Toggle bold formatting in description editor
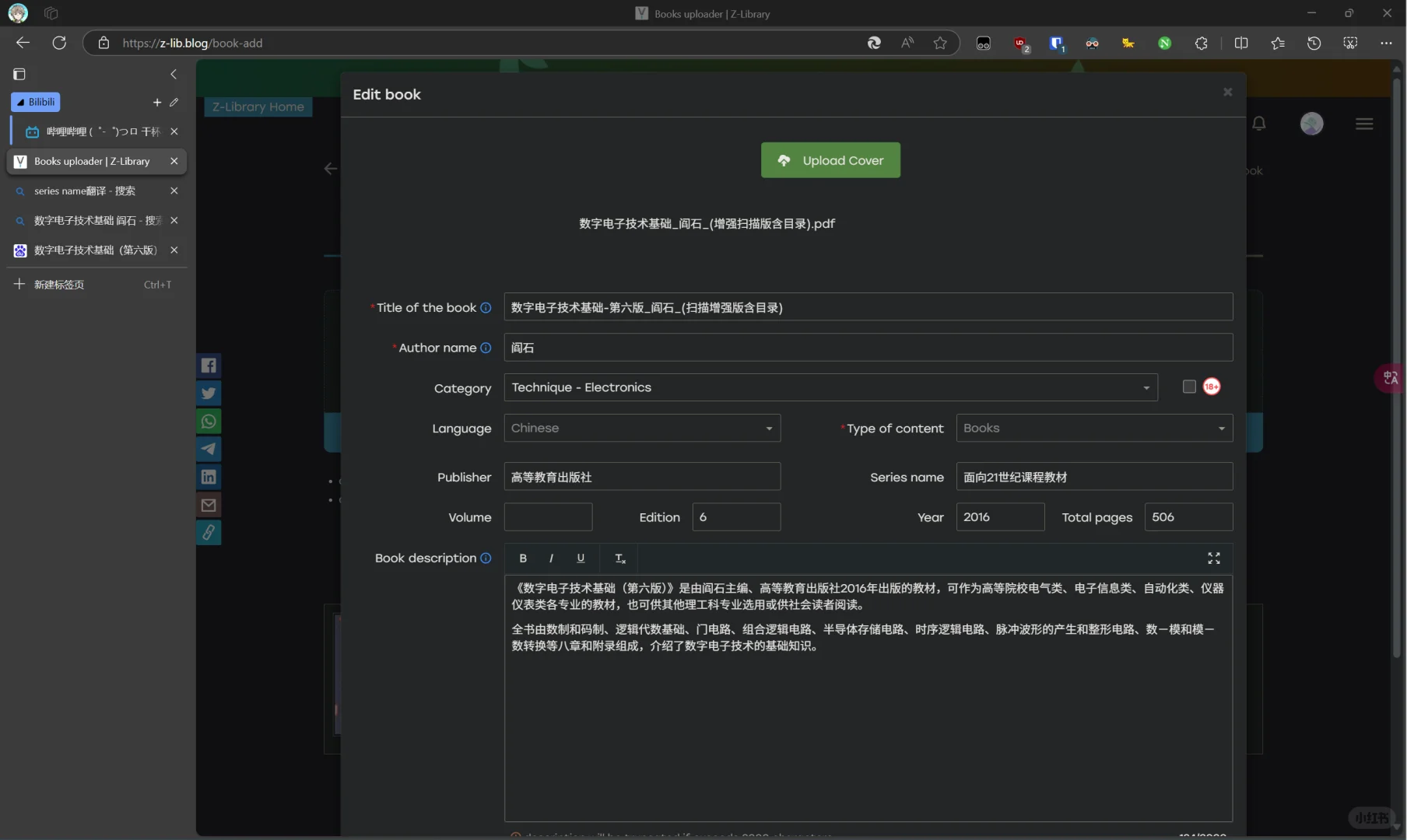The width and height of the screenshot is (1407, 840). point(523,558)
